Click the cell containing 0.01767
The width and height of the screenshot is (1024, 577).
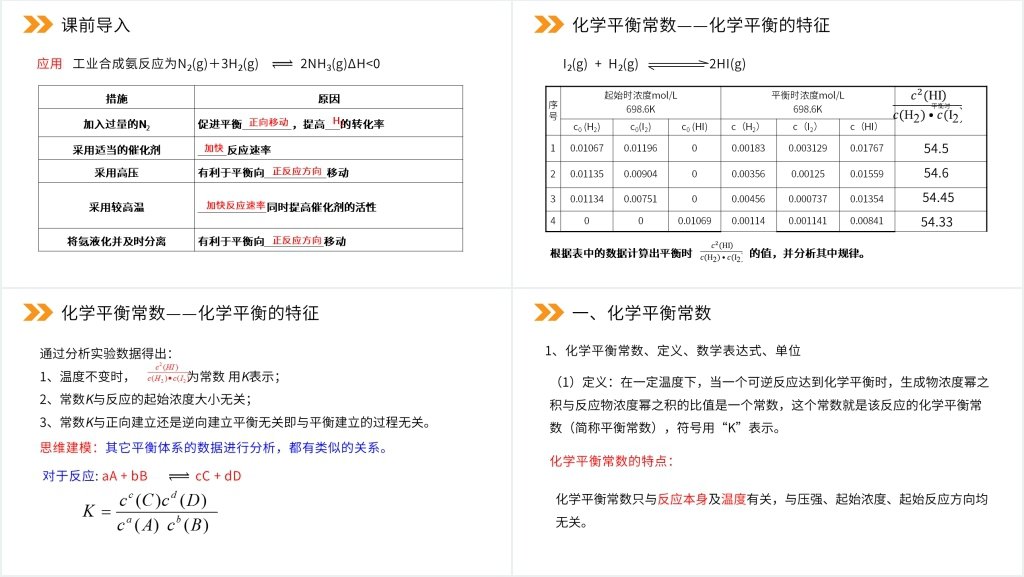[x=867, y=148]
